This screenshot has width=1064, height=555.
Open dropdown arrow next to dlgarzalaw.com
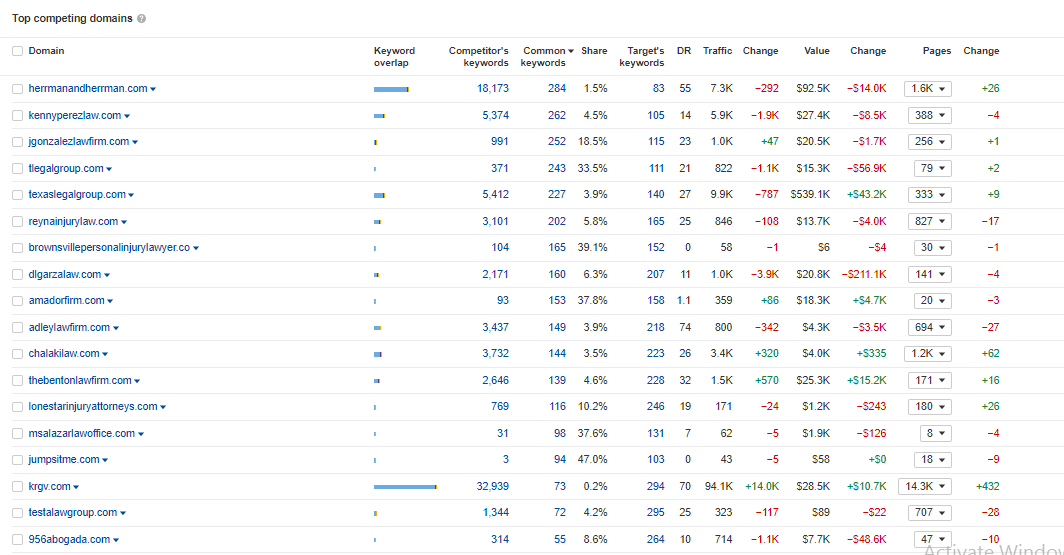coord(107,275)
